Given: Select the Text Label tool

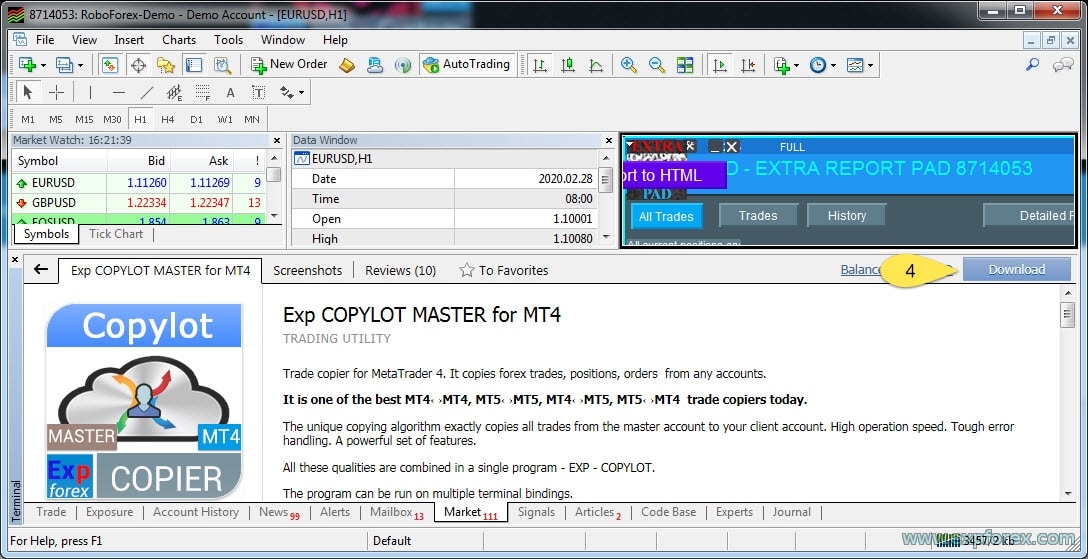Looking at the screenshot, I should [259, 92].
